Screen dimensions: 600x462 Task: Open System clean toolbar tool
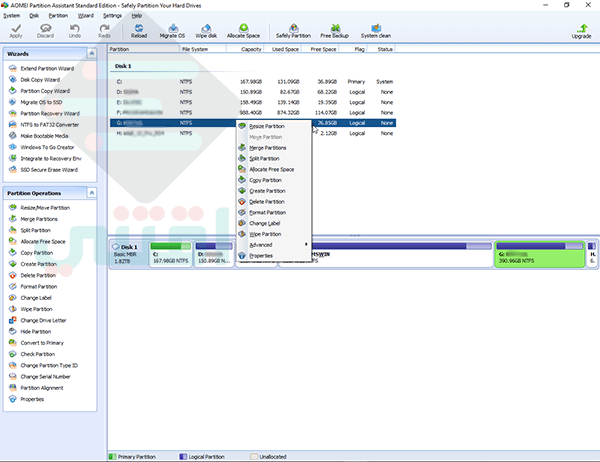[376, 31]
